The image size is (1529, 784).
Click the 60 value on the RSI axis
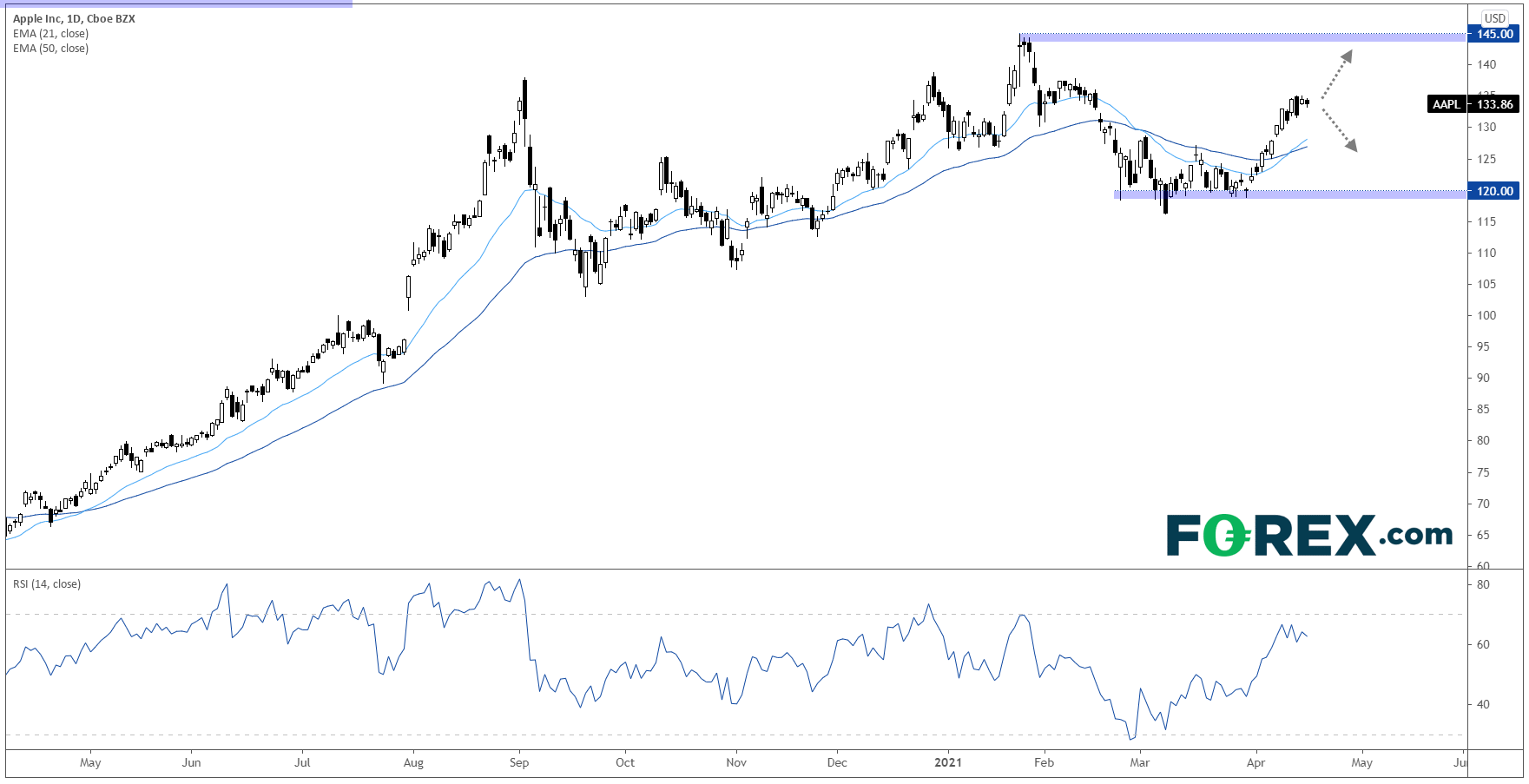[x=1484, y=644]
